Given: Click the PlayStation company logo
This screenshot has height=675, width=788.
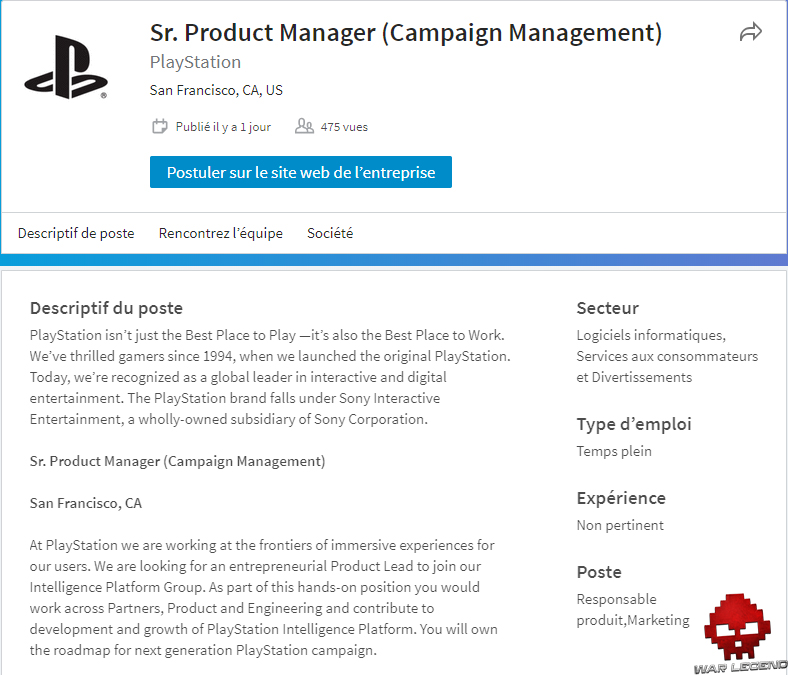Looking at the screenshot, I should [65, 67].
